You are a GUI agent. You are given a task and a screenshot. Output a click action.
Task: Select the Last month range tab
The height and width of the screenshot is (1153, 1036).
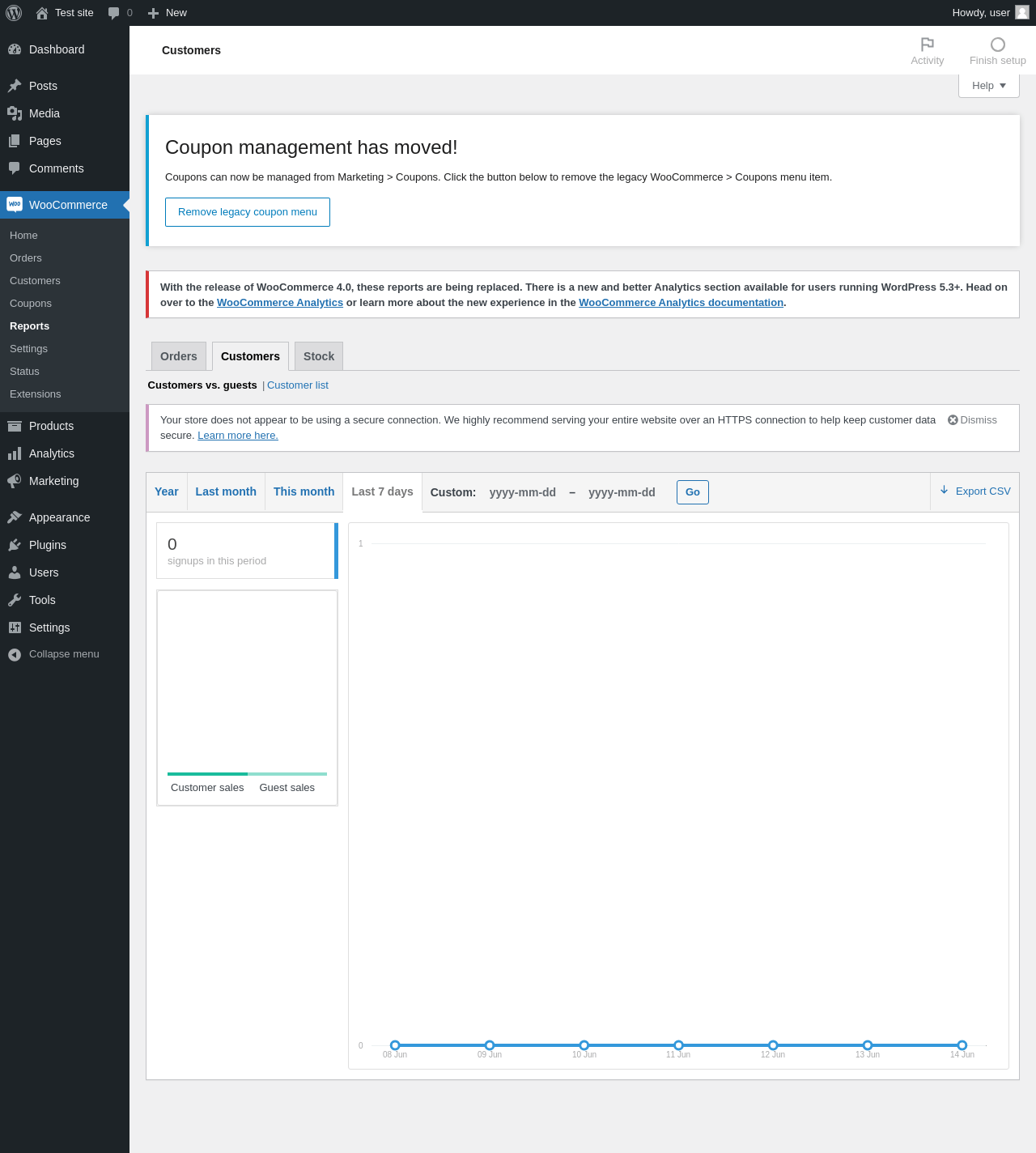pyautogui.click(x=226, y=491)
